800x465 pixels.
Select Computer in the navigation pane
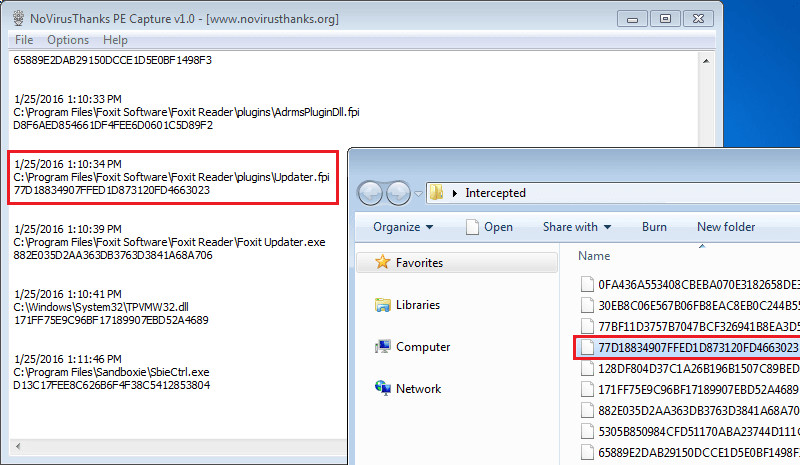(423, 347)
